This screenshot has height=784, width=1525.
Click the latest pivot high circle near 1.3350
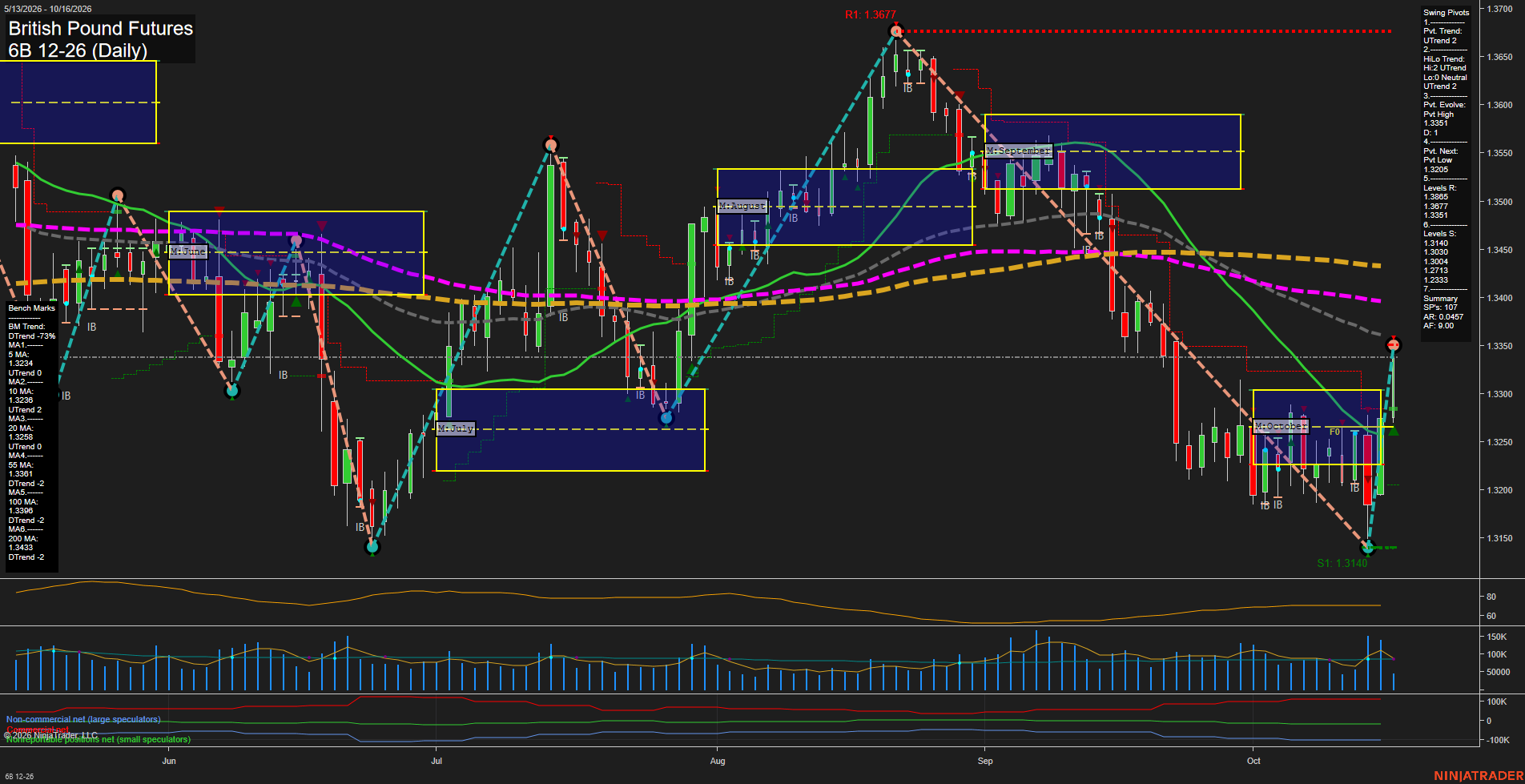click(1394, 345)
